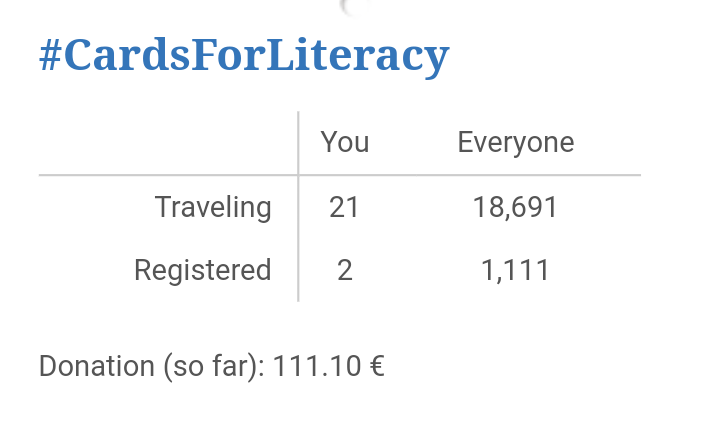Click the empty top-left table header cell
The height and width of the screenshot is (437, 719).
pos(168,143)
